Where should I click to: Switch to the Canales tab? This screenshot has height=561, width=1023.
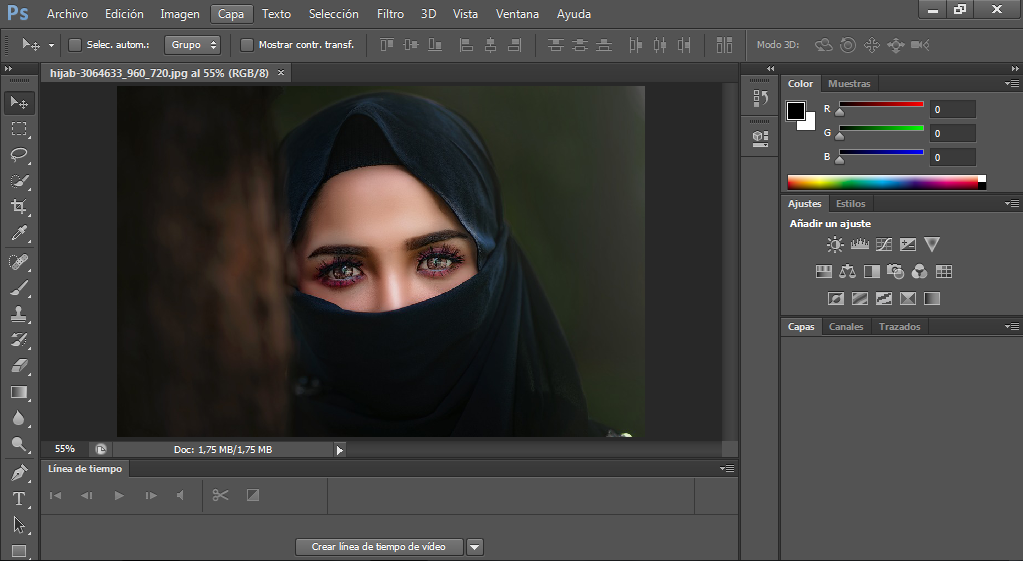point(846,327)
